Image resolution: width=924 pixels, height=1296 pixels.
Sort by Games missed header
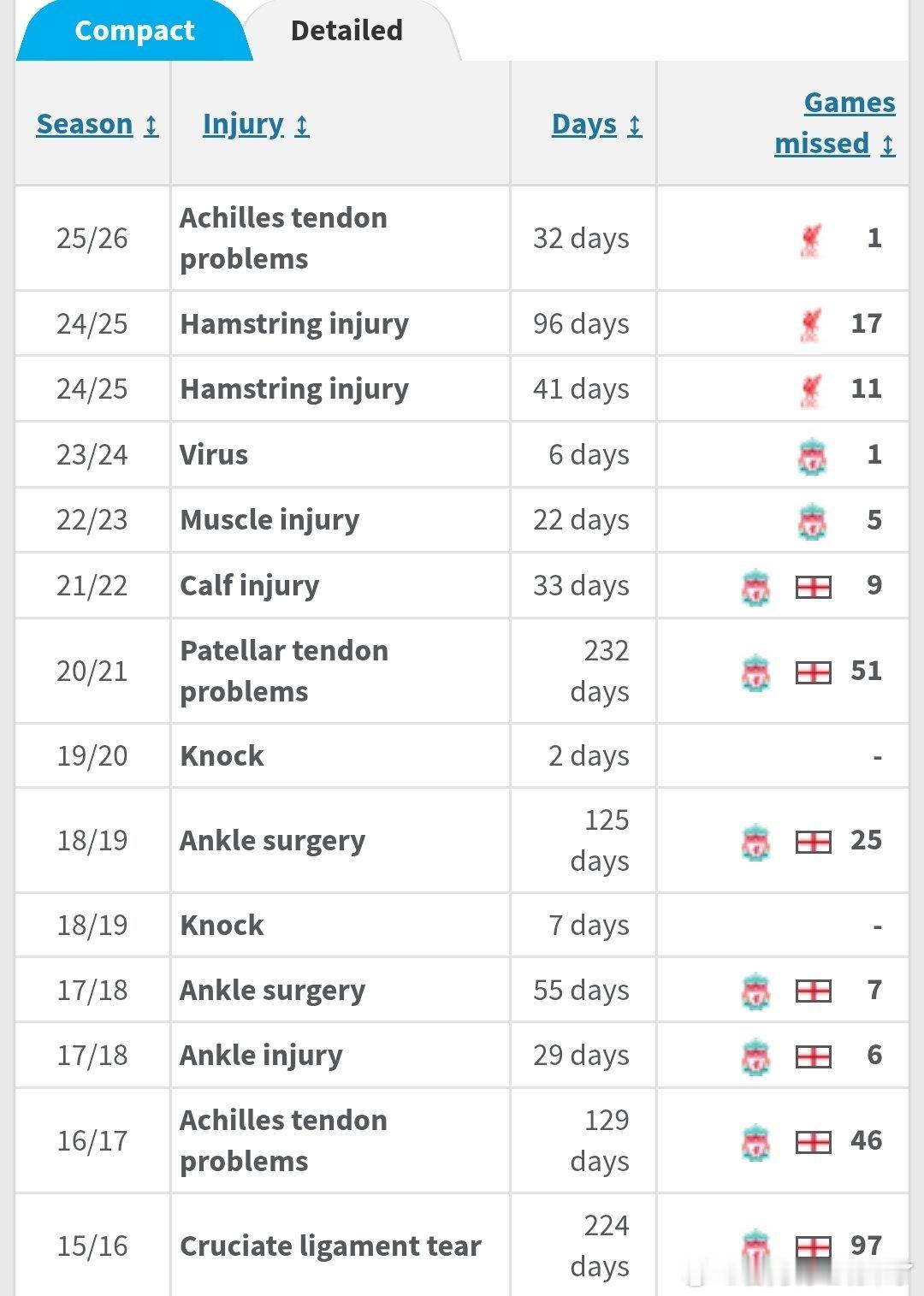point(835,122)
